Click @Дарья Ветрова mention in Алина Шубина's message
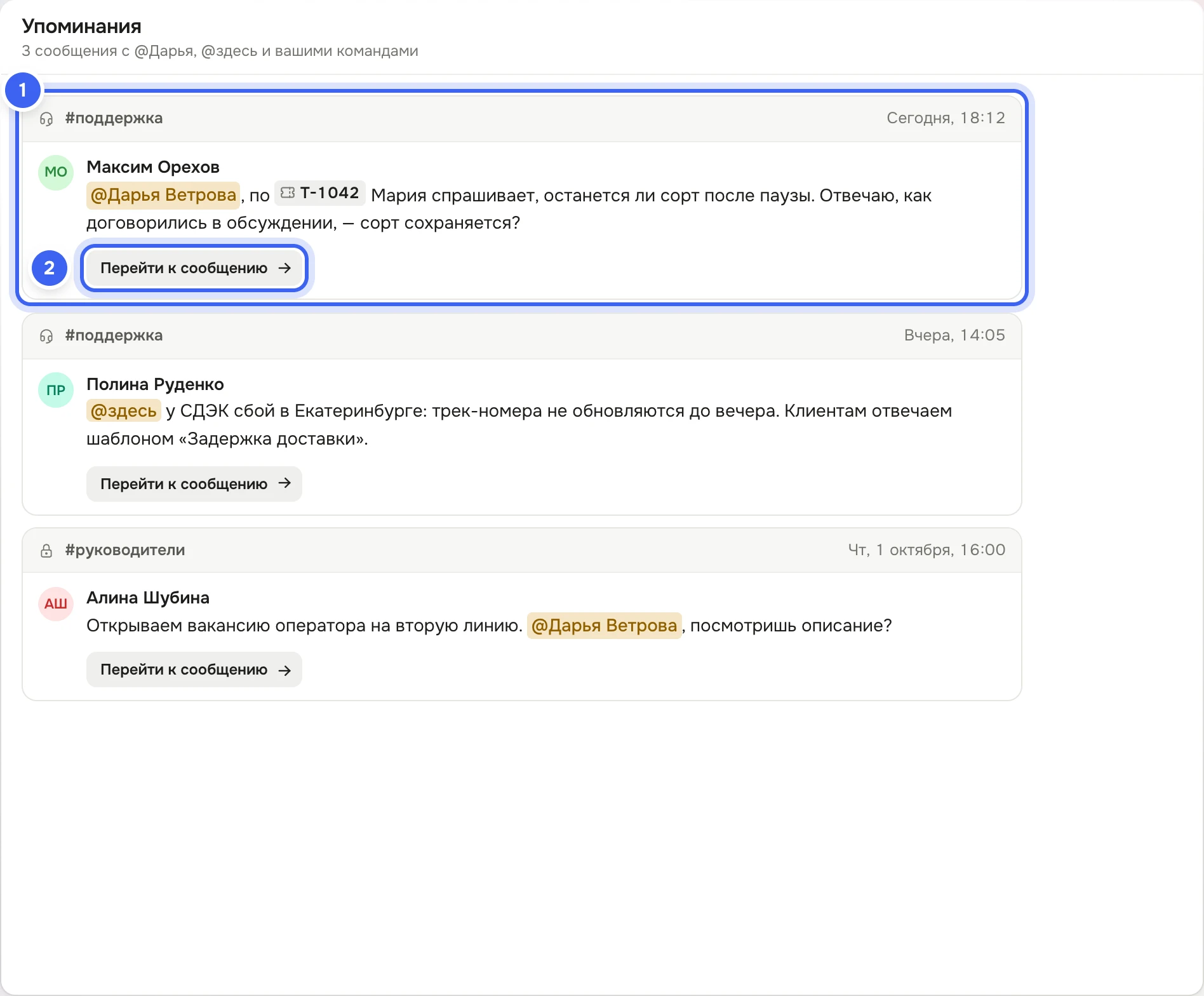The height and width of the screenshot is (996, 1204). pos(604,626)
